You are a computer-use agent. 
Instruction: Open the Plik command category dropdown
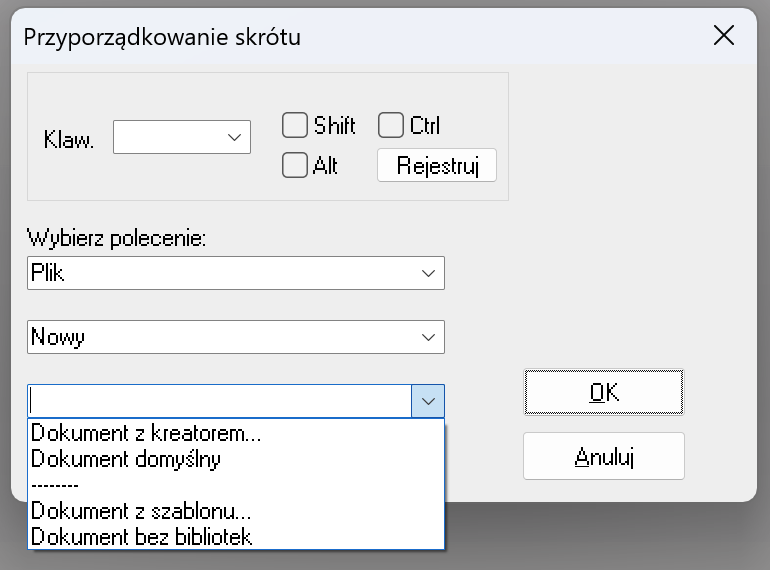(x=236, y=273)
